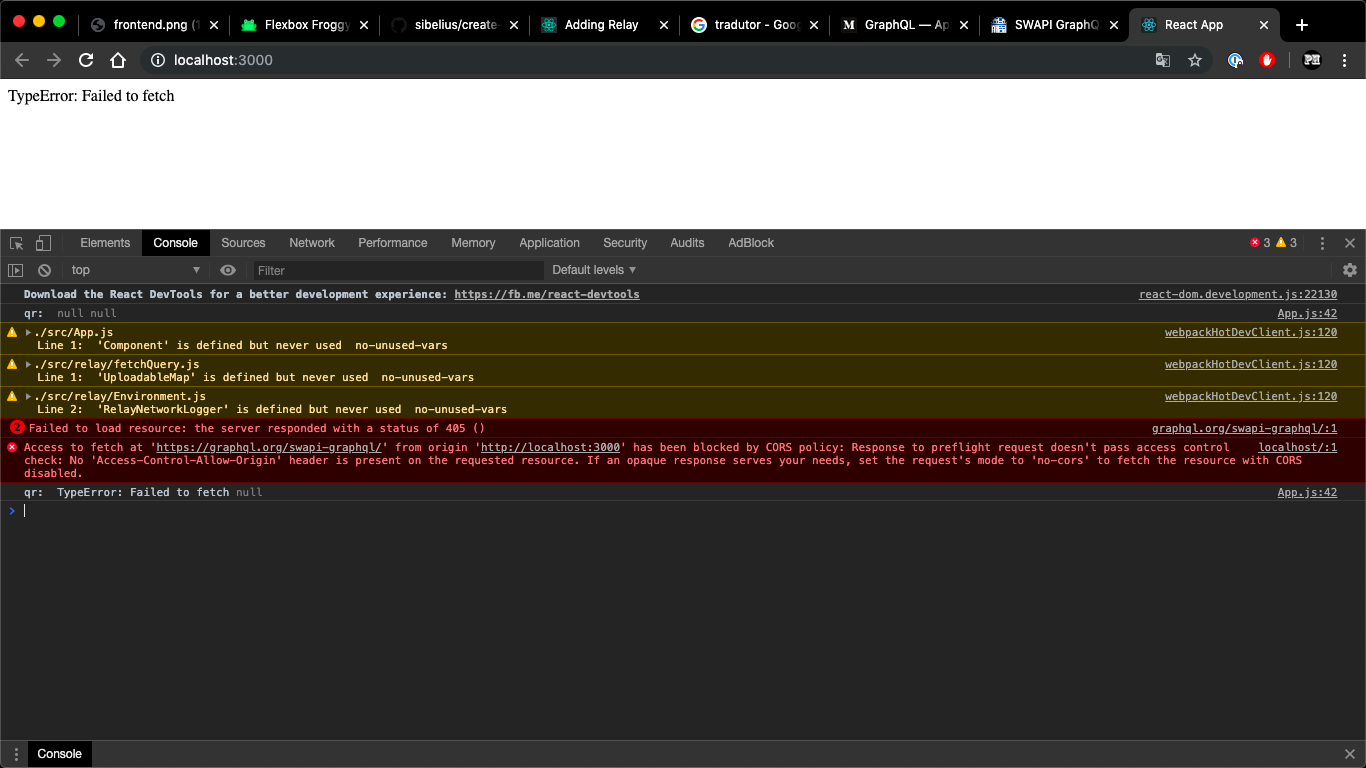Expand the ./src/relay/fetchQuery.js warning
This screenshot has height=768, width=1366.
click(x=29, y=364)
